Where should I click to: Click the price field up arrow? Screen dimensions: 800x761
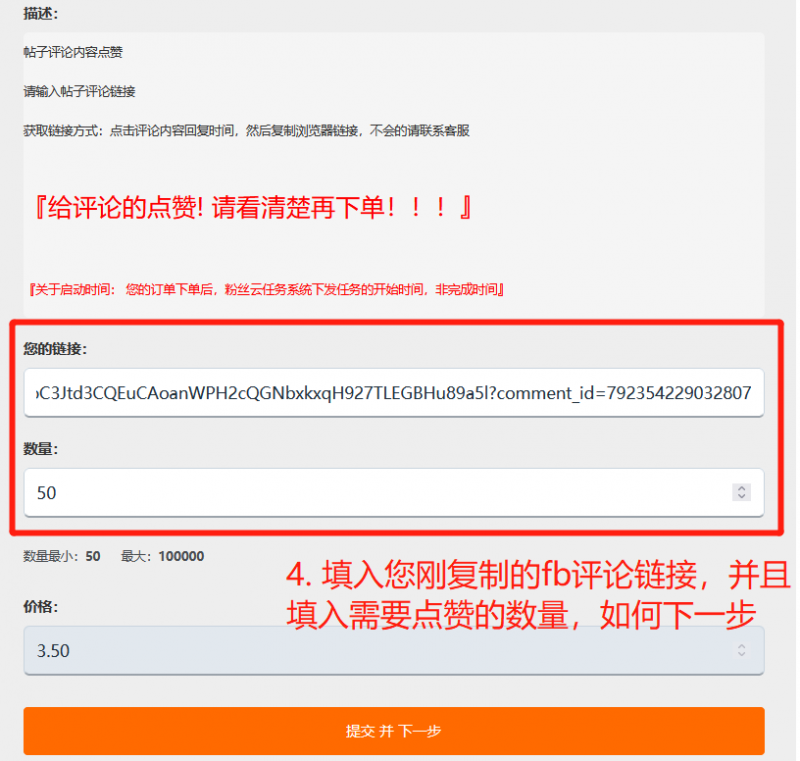point(741,646)
